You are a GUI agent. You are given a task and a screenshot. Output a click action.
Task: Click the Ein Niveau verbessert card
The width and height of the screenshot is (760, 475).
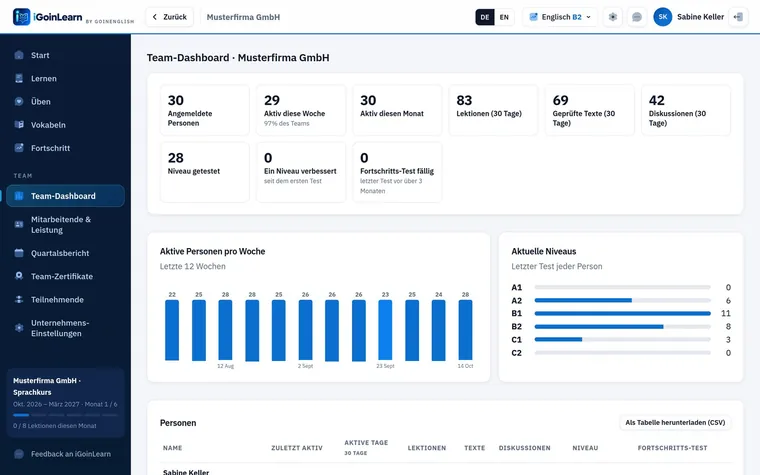(x=301, y=172)
